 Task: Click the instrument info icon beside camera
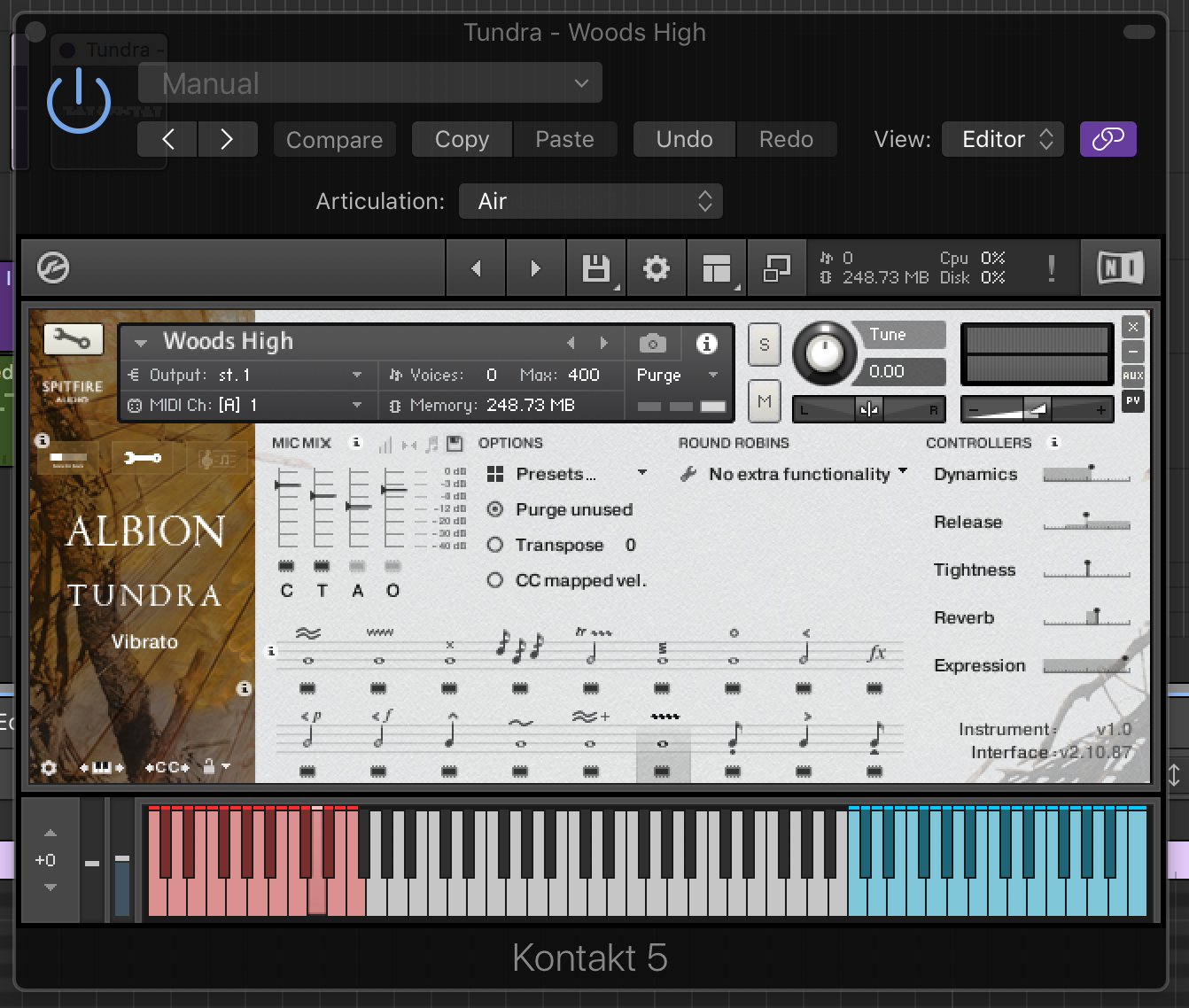706,343
